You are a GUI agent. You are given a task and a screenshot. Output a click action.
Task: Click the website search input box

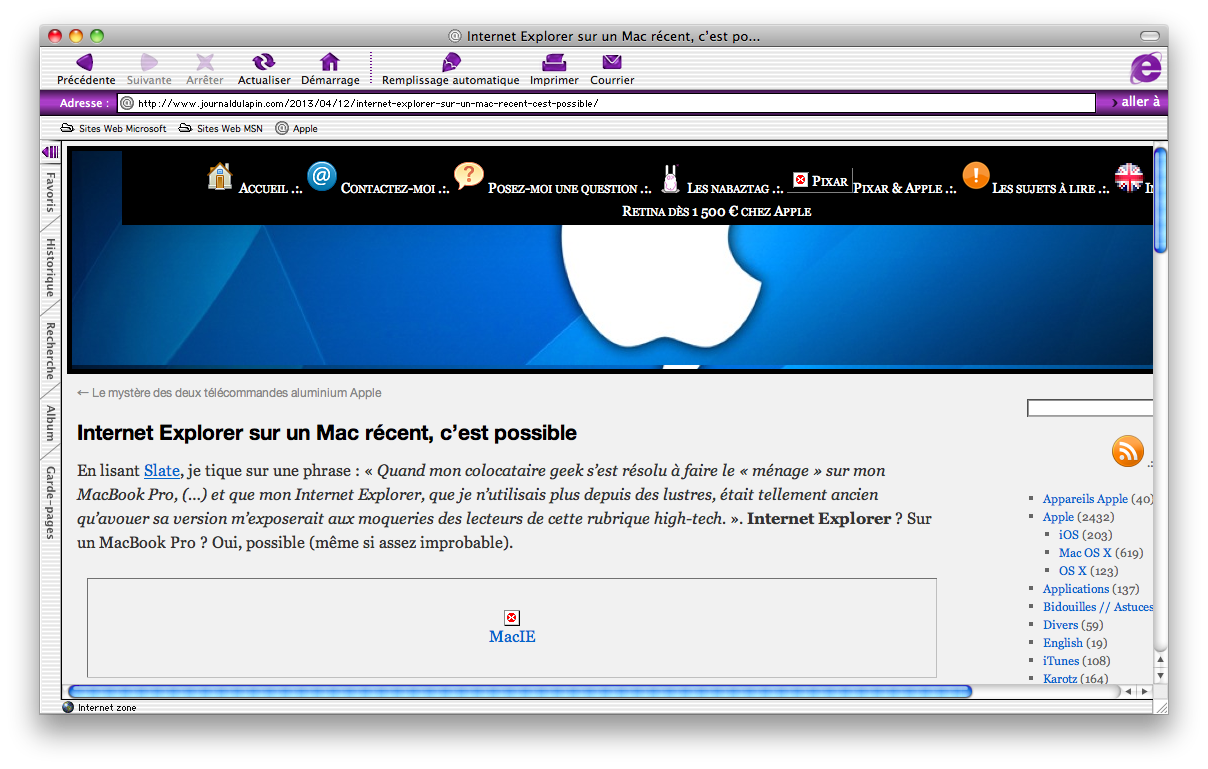[x=1089, y=408]
